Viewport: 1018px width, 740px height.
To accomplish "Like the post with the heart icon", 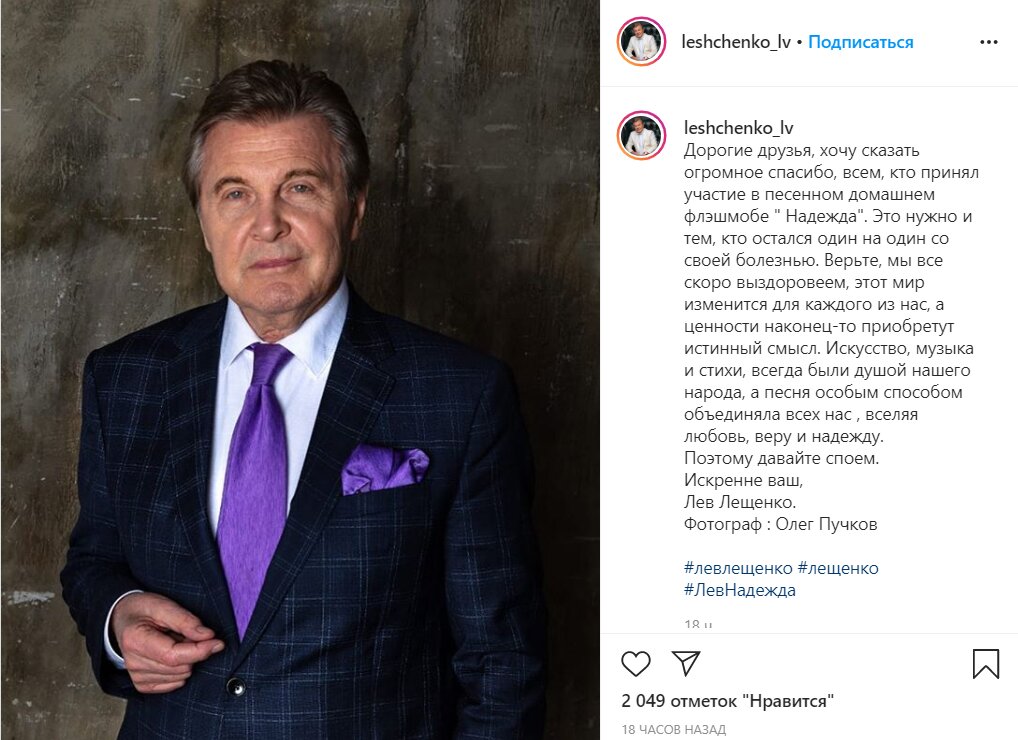I will pyautogui.click(x=636, y=663).
